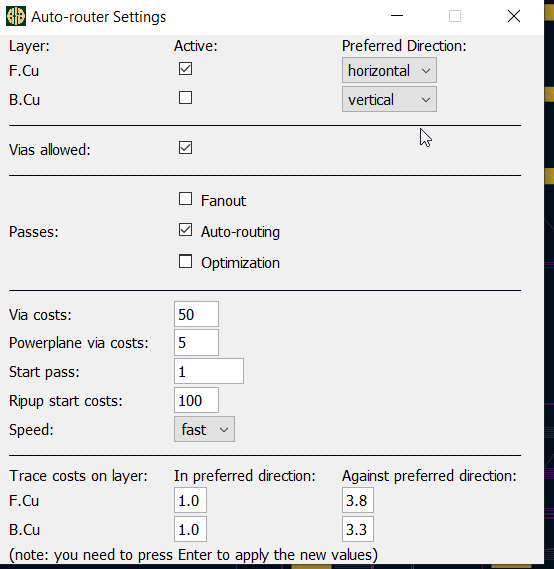Enable the Optimization pass checkbox
The width and height of the screenshot is (554, 569).
(x=185, y=261)
